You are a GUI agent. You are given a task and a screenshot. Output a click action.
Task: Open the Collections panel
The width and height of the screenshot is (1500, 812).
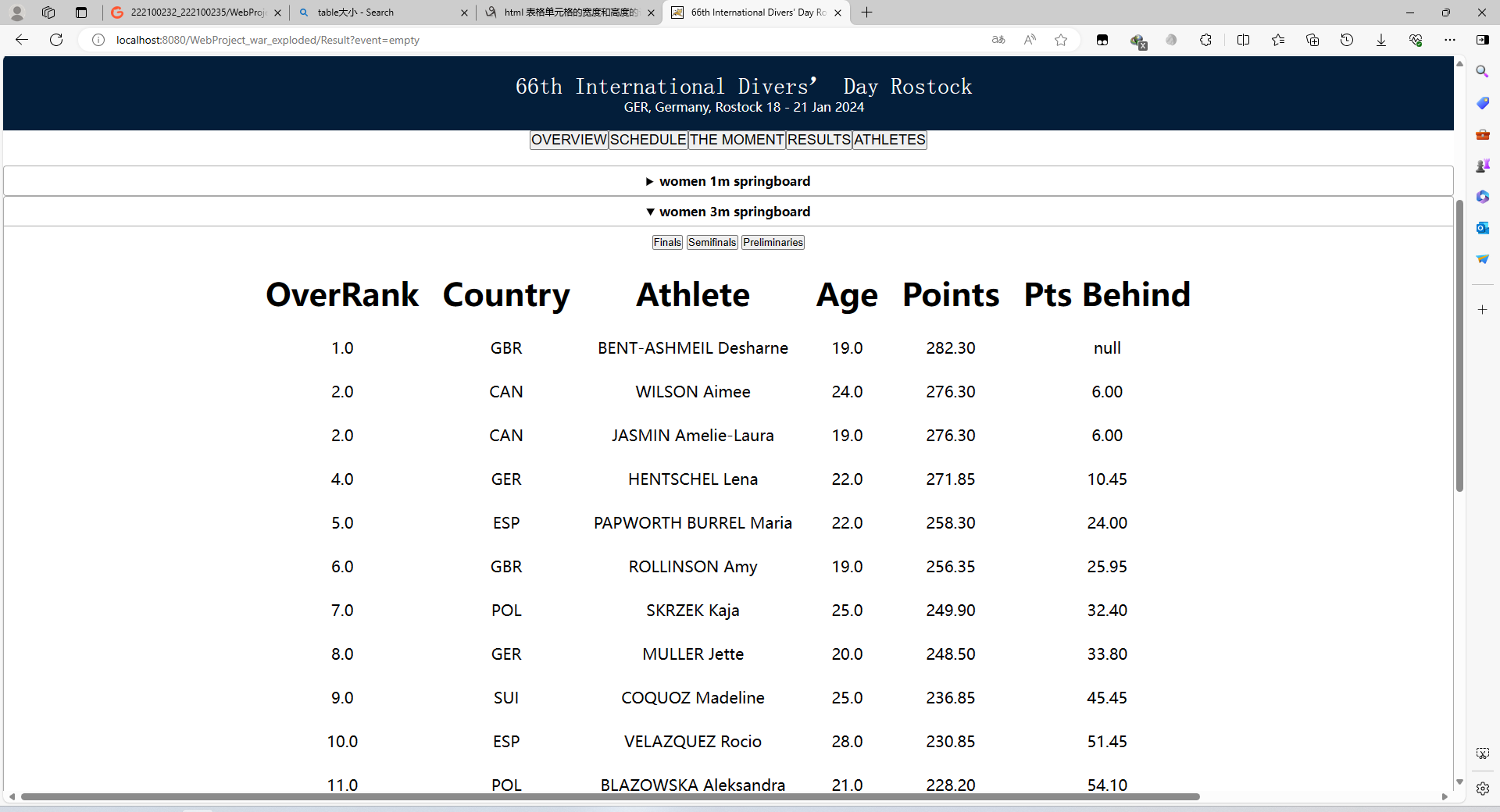pyautogui.click(x=1312, y=40)
